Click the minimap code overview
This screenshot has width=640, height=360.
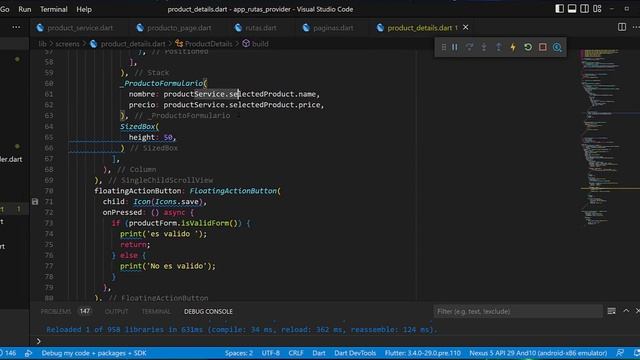pyautogui.click(x=604, y=139)
